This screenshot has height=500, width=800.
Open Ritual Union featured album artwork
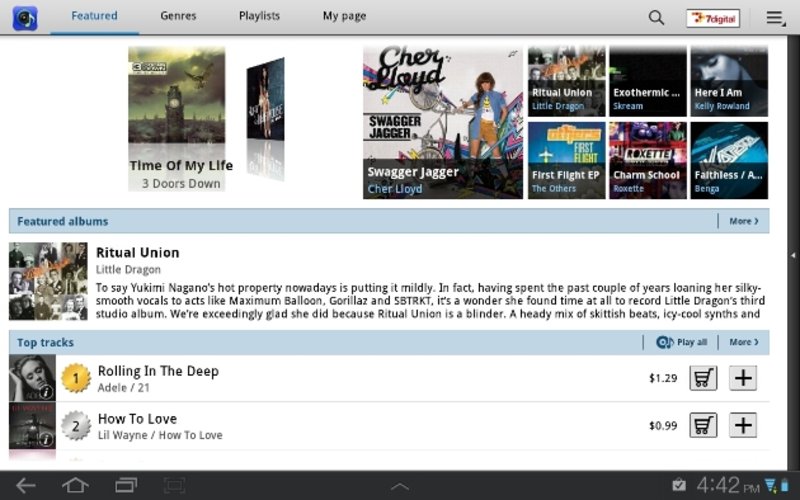coord(48,281)
